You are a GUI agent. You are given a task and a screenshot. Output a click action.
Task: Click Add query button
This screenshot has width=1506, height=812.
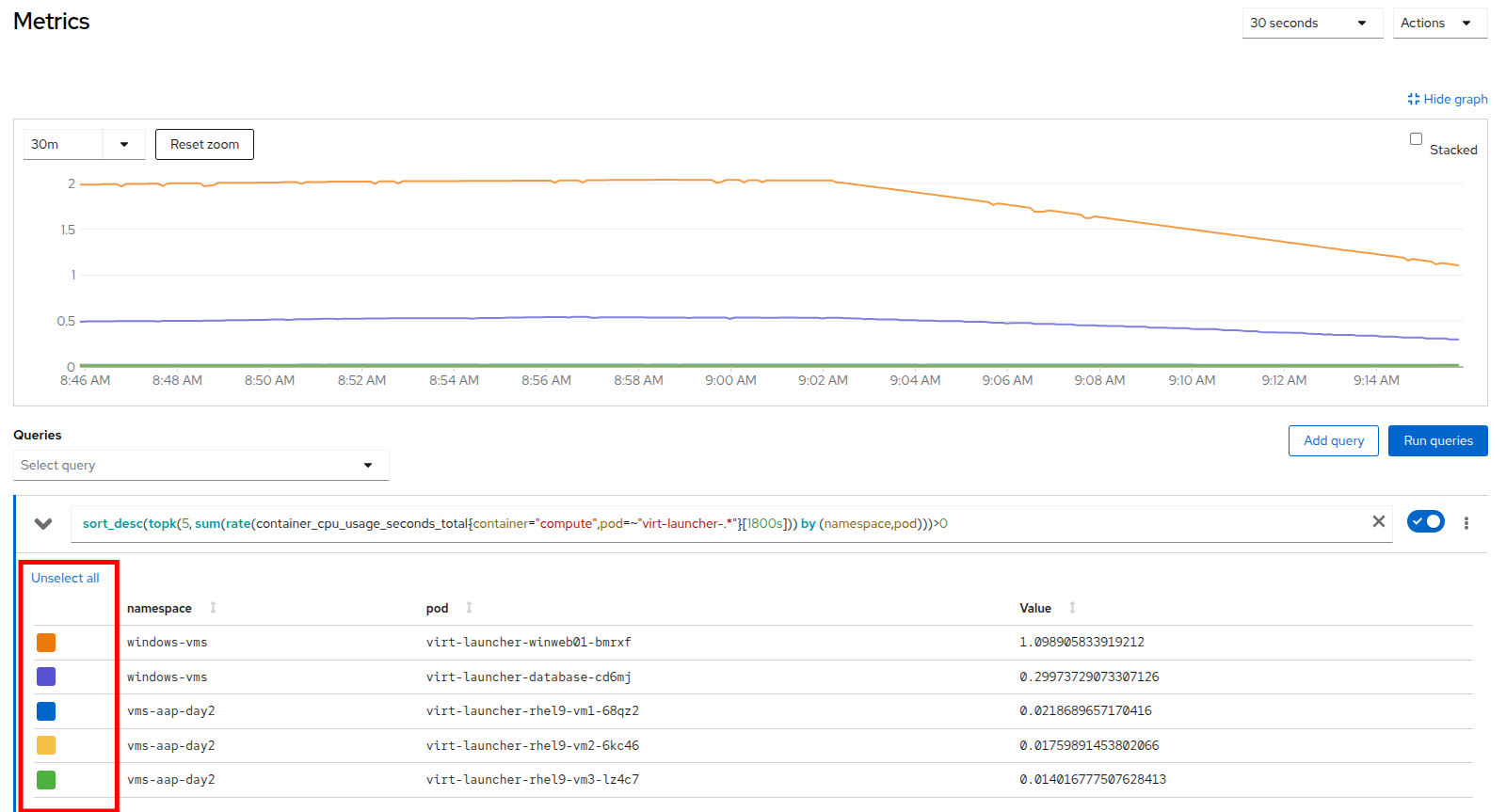[1333, 440]
